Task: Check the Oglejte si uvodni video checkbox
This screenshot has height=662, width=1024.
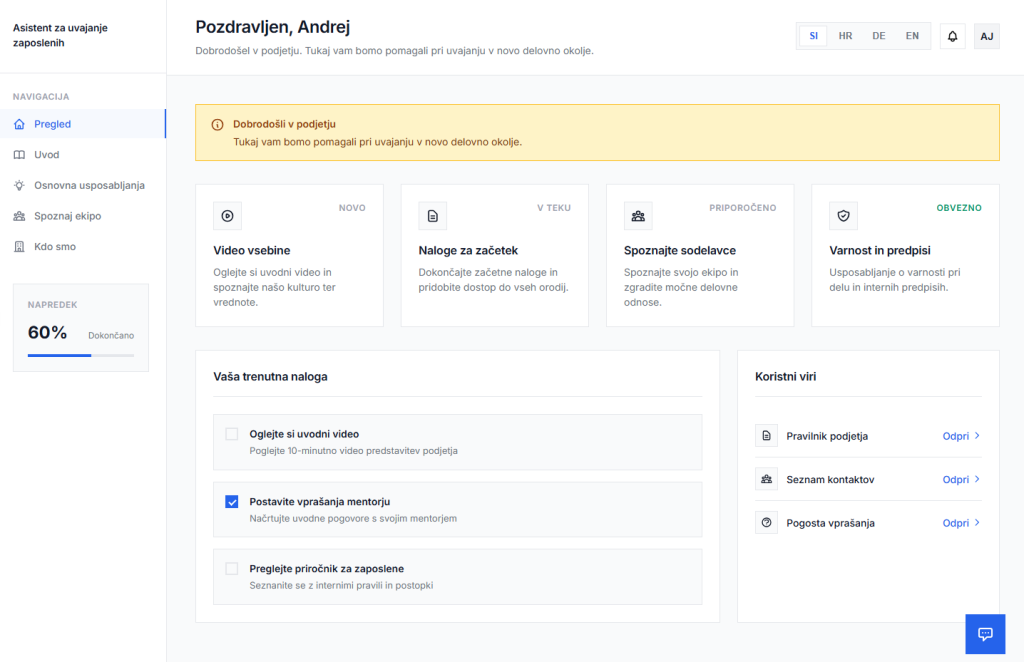Action: [x=232, y=434]
